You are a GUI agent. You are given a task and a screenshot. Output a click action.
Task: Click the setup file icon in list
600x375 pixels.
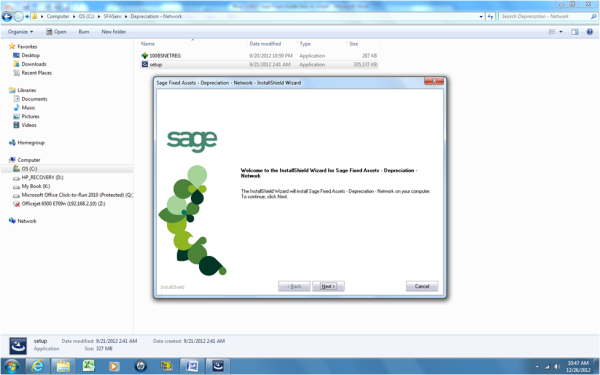point(145,64)
